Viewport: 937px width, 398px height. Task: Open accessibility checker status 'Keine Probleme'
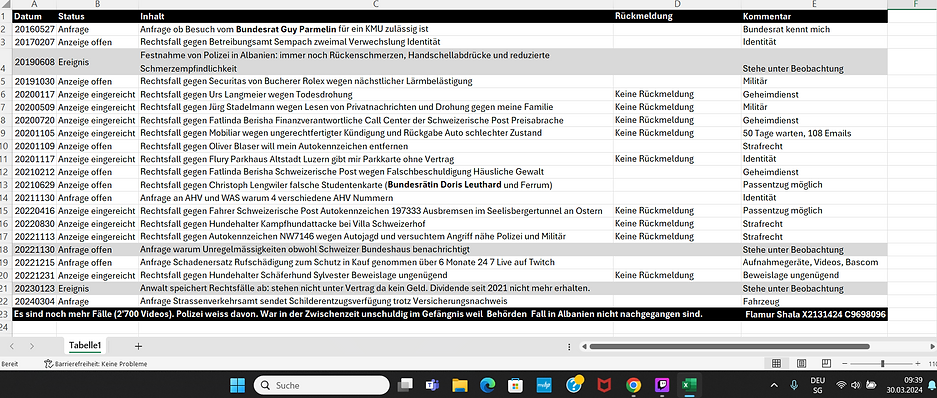96,363
